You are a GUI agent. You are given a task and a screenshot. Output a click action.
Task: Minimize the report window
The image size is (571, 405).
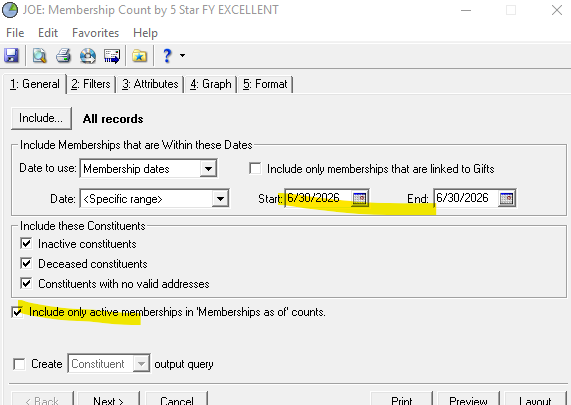tap(466, 10)
